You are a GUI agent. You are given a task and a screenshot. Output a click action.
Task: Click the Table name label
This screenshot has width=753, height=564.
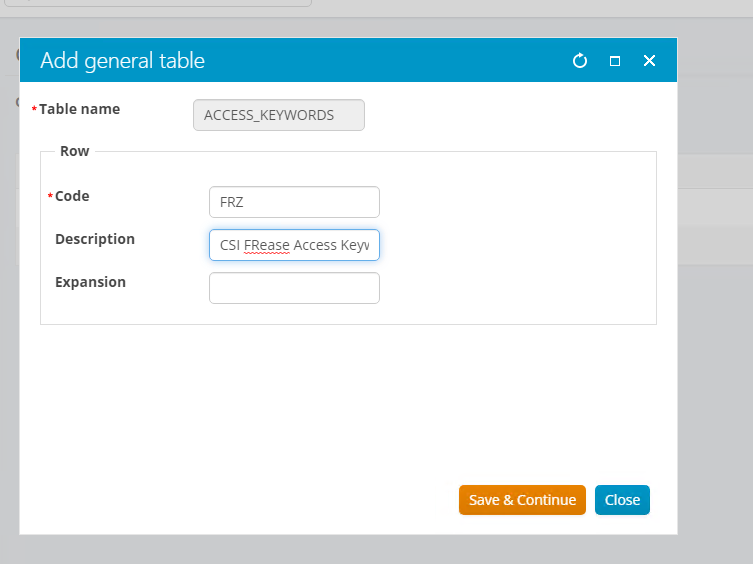79,109
